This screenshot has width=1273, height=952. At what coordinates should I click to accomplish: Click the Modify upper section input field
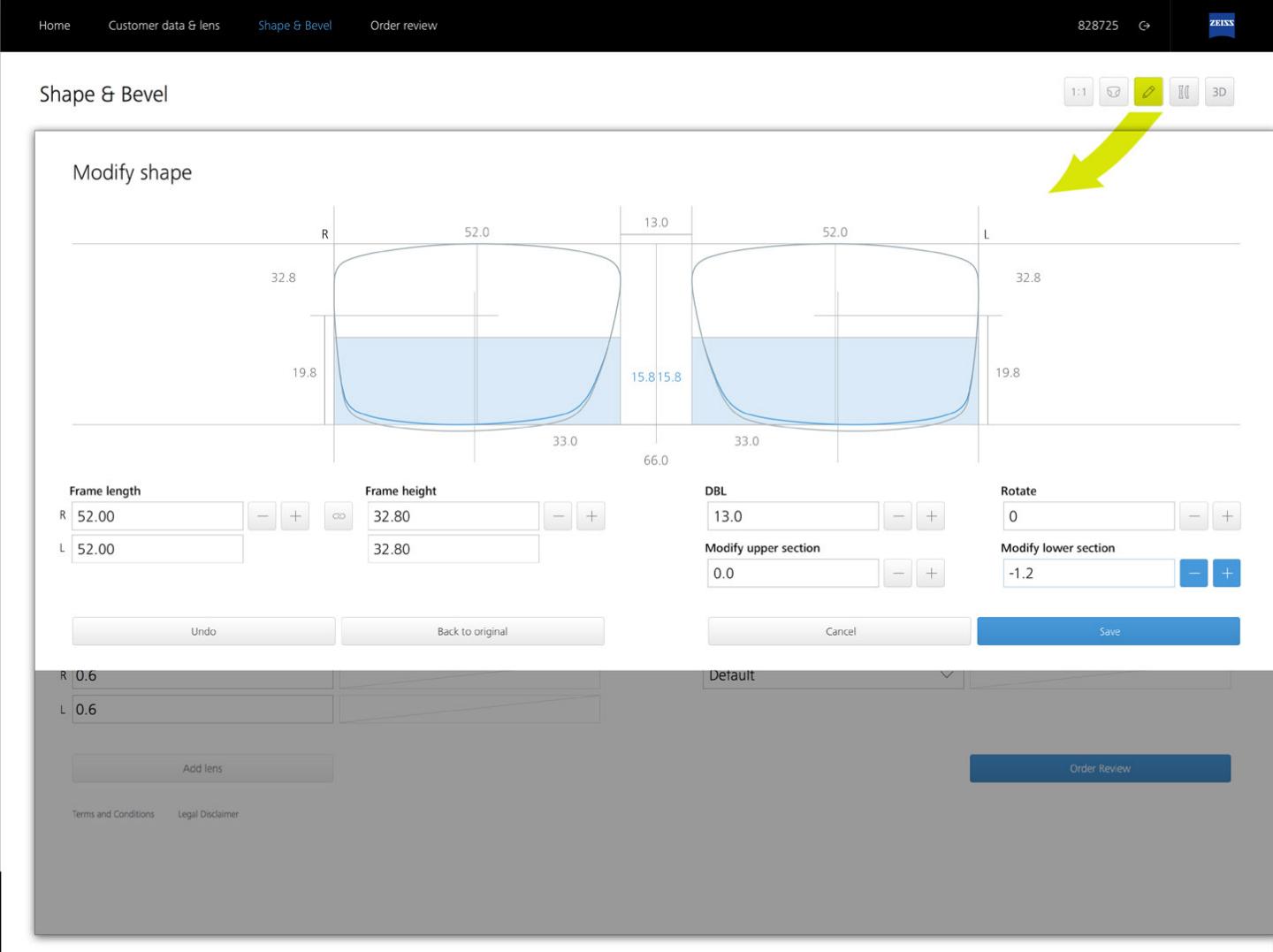[x=791, y=573]
